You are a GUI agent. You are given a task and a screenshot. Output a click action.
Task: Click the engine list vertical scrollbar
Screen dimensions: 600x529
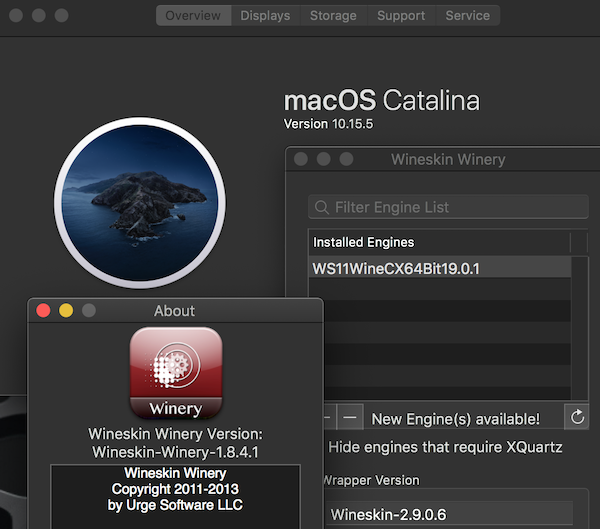click(580, 328)
